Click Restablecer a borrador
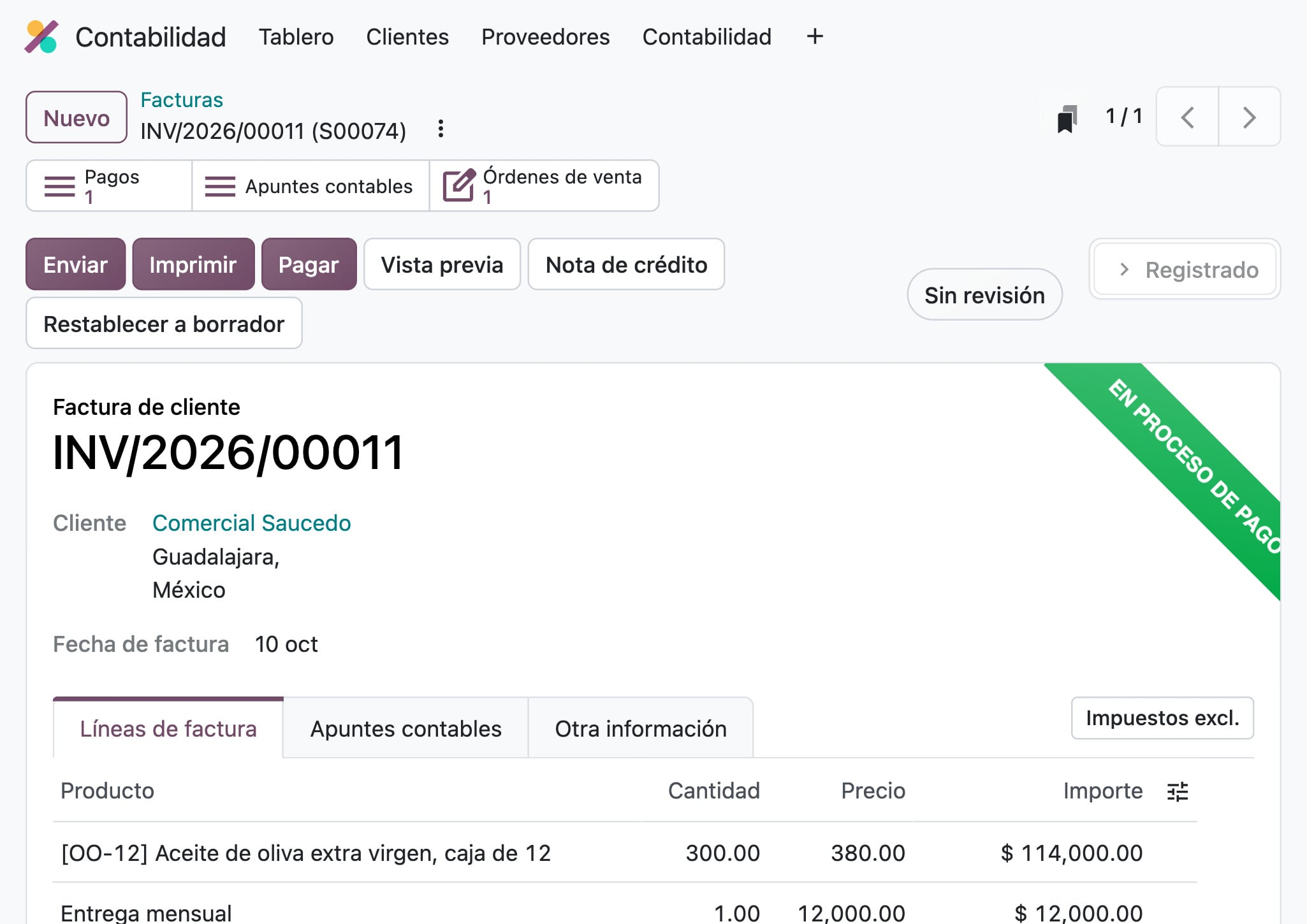This screenshot has width=1307, height=924. [x=164, y=324]
